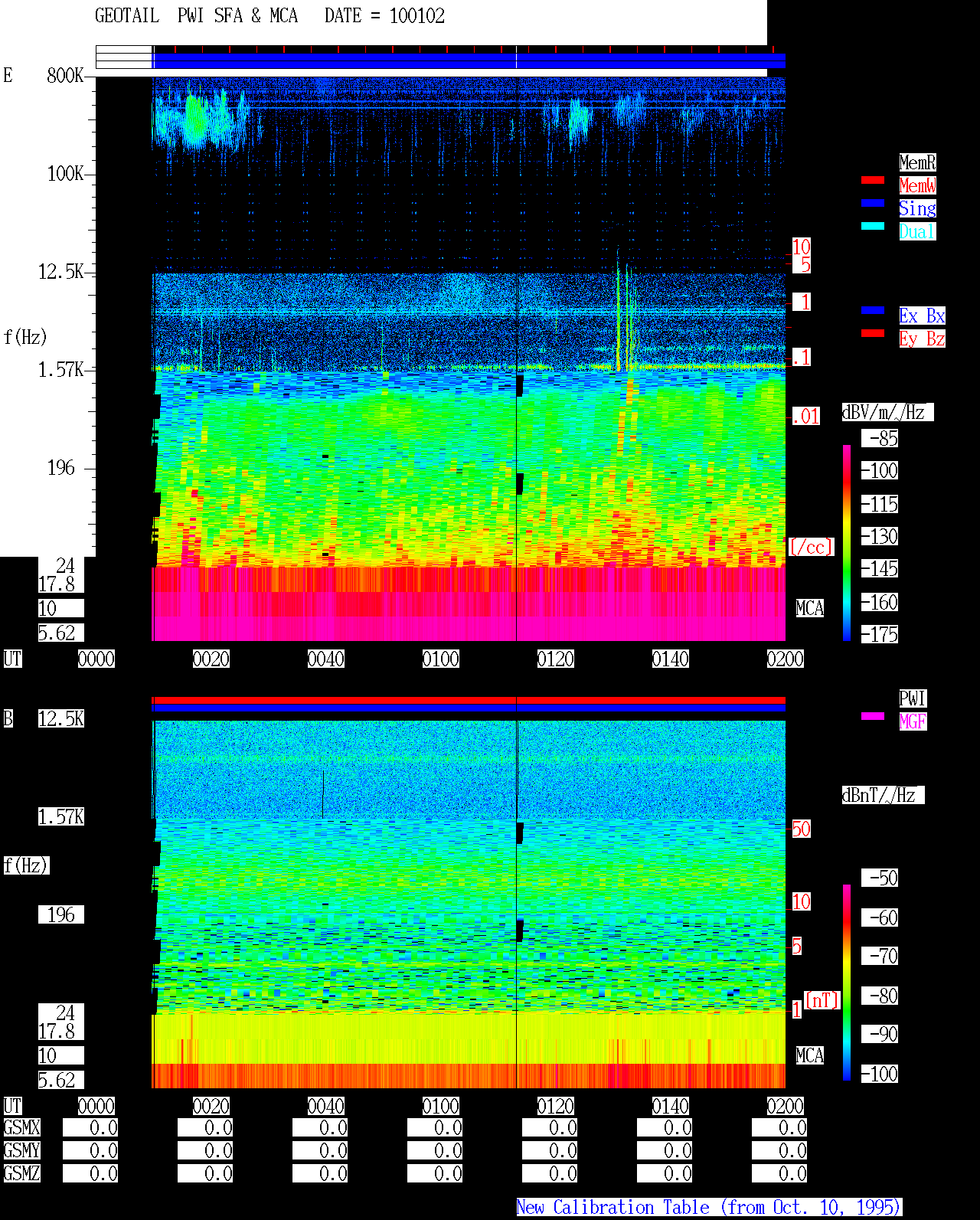
Task: Click the magenta MGF legend swatch
Action: coord(873,716)
